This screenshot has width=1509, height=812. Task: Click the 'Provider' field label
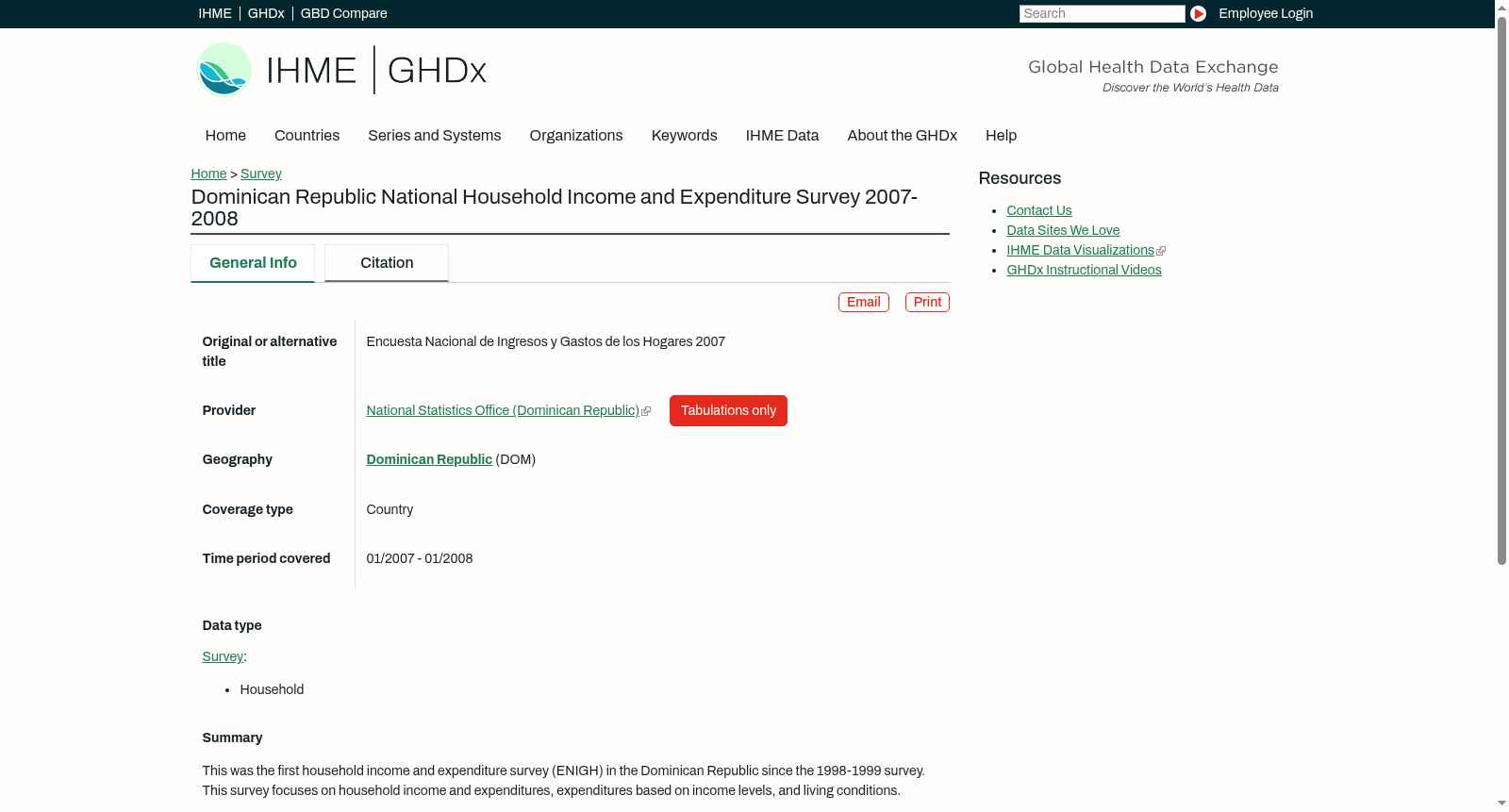(x=229, y=411)
